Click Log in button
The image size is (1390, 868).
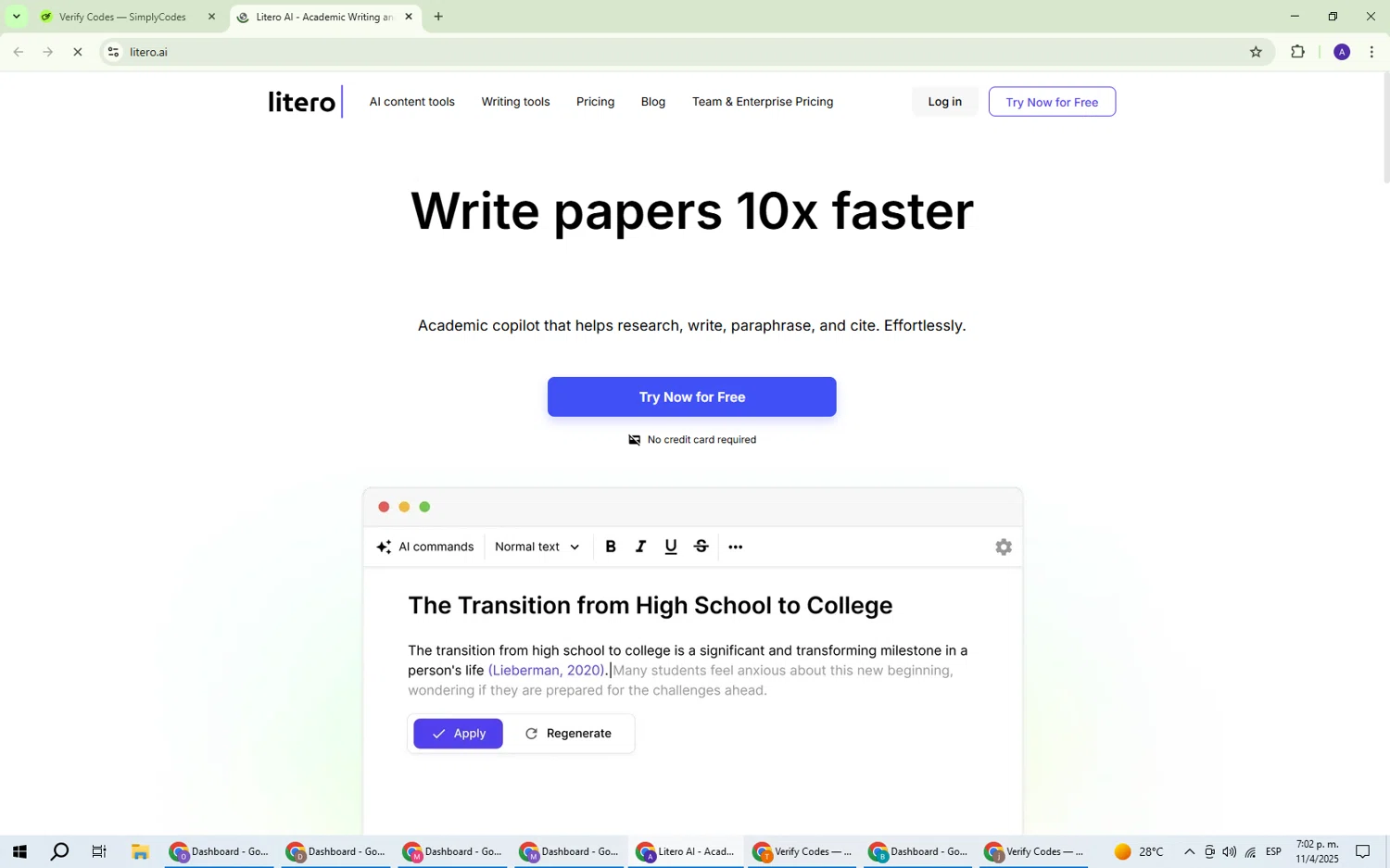click(x=945, y=102)
